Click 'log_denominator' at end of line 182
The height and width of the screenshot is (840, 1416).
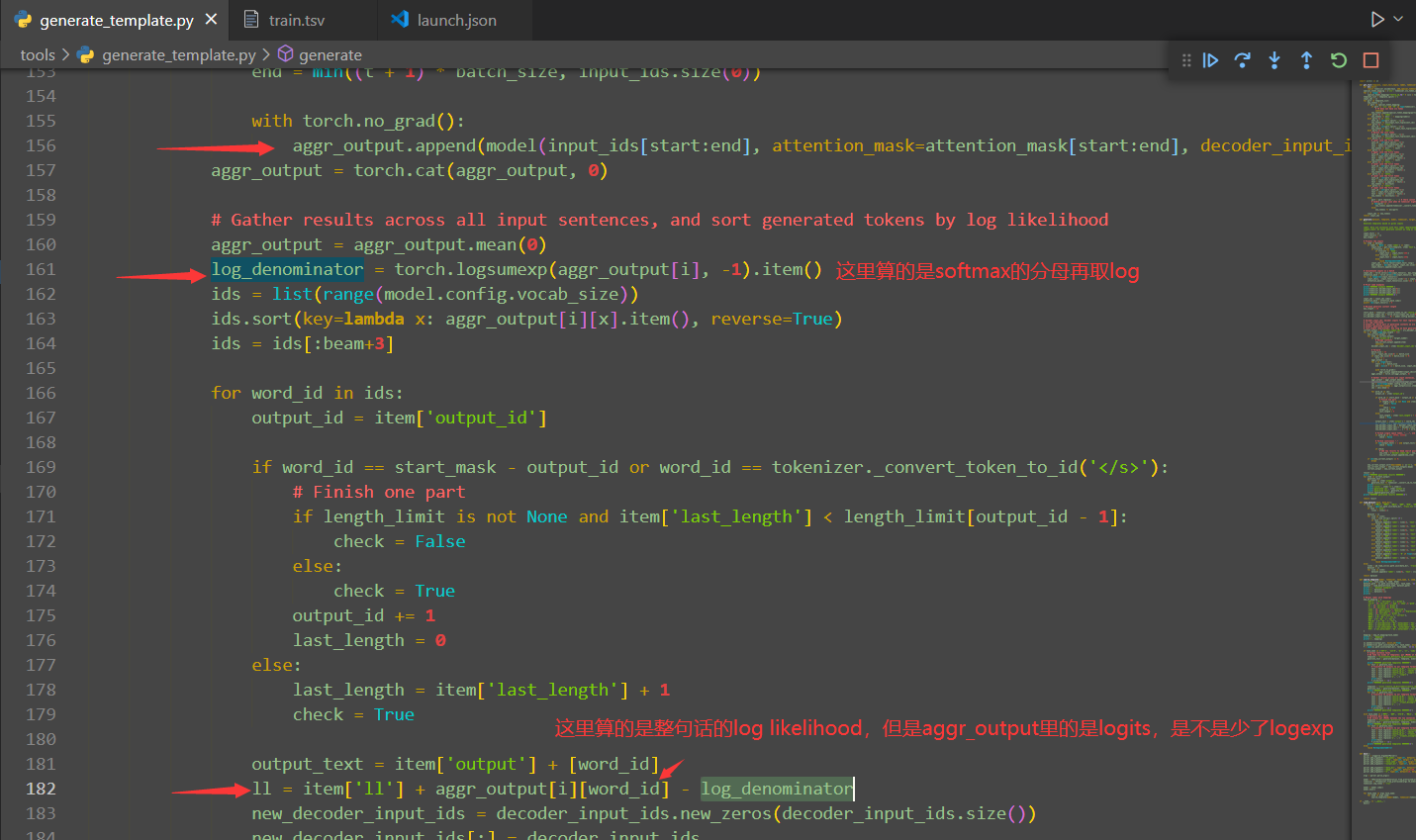[777, 789]
